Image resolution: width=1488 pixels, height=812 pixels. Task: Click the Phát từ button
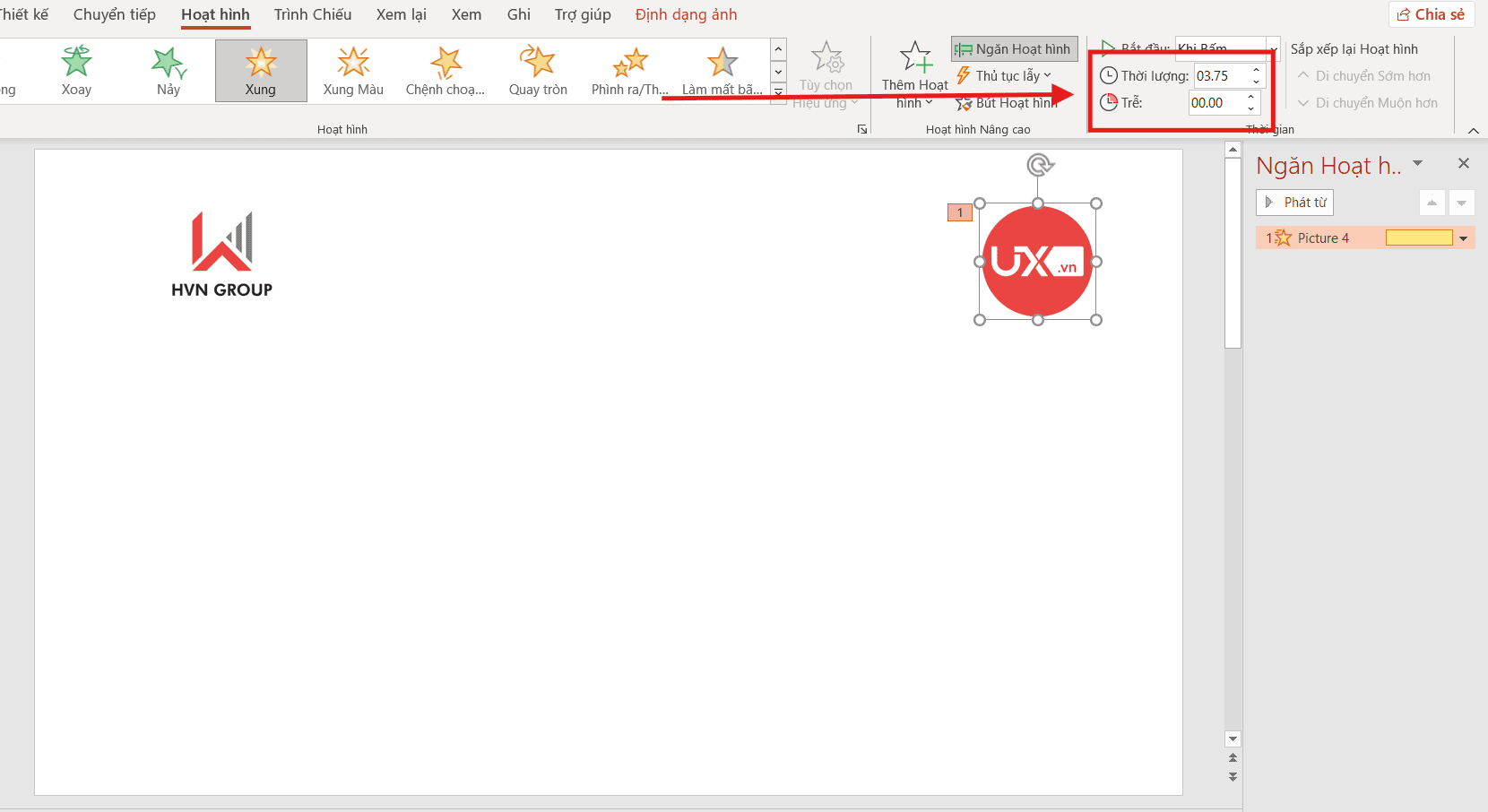(1295, 203)
